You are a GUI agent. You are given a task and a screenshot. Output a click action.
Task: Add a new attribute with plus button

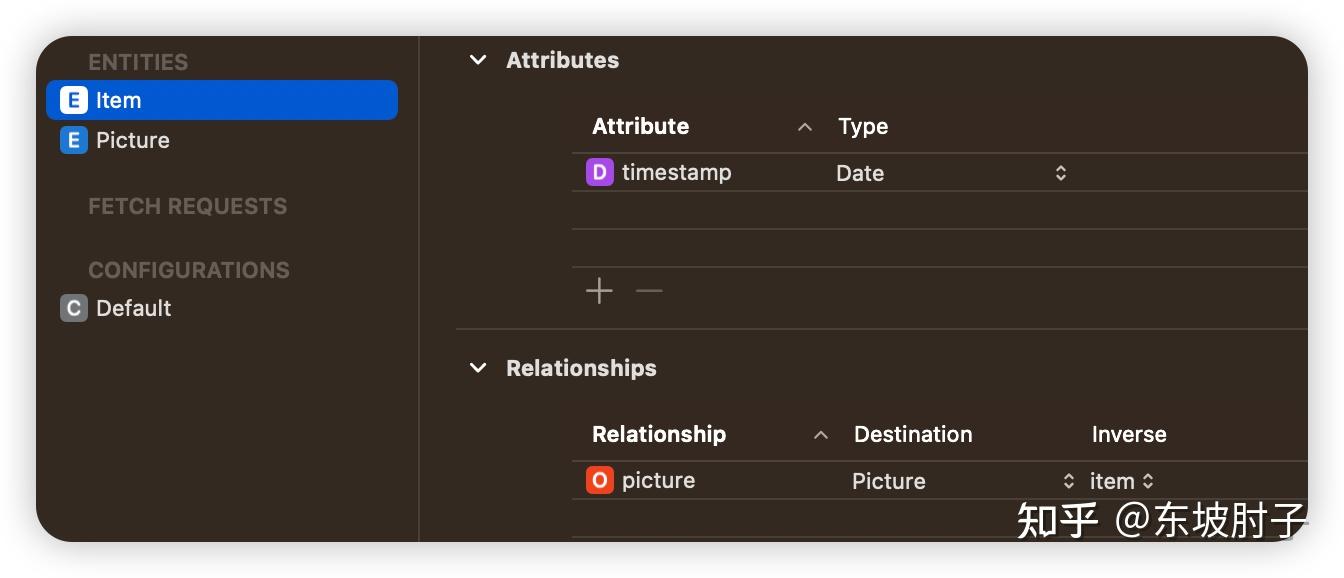(x=599, y=291)
